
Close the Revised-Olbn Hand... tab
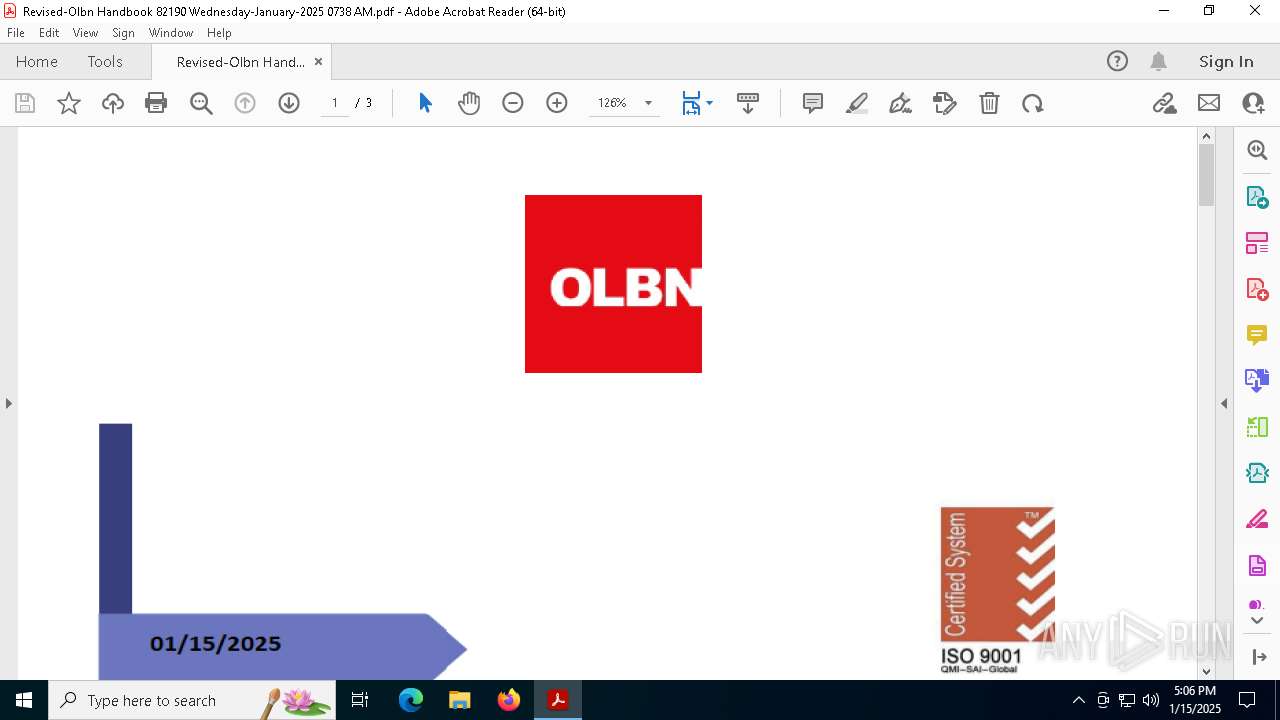click(x=318, y=61)
